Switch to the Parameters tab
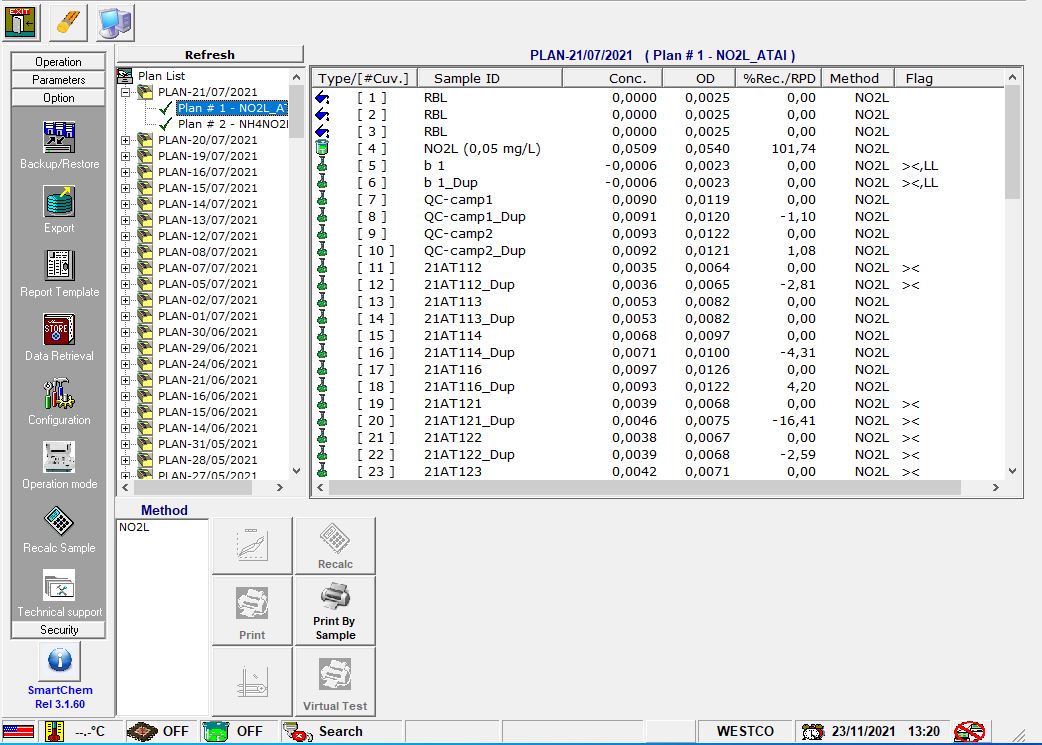The image size is (1042, 745). coord(58,79)
